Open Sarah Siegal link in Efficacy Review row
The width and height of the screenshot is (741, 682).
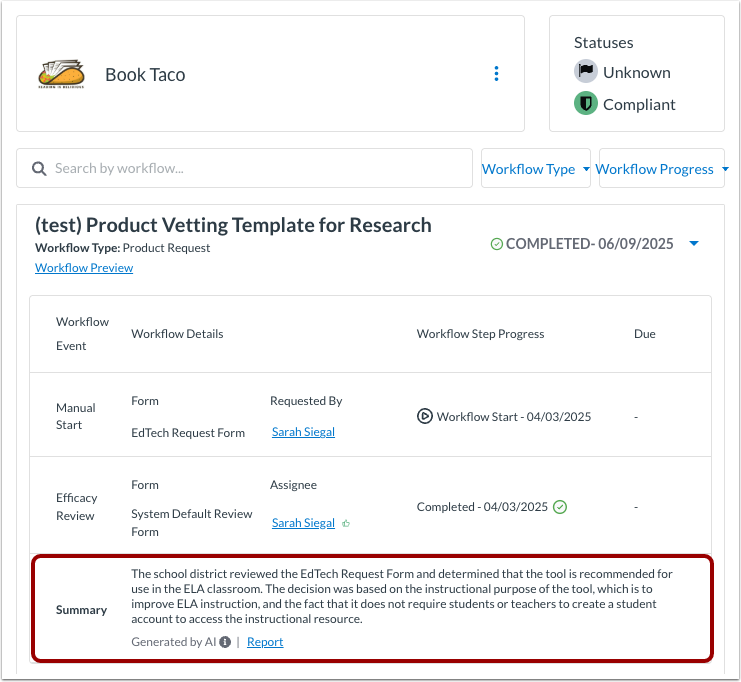pos(303,523)
